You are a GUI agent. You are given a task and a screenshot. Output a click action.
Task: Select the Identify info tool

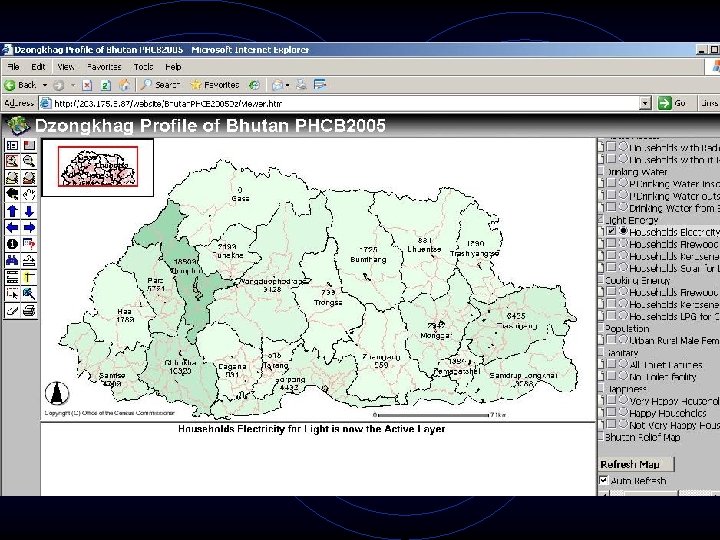12,244
